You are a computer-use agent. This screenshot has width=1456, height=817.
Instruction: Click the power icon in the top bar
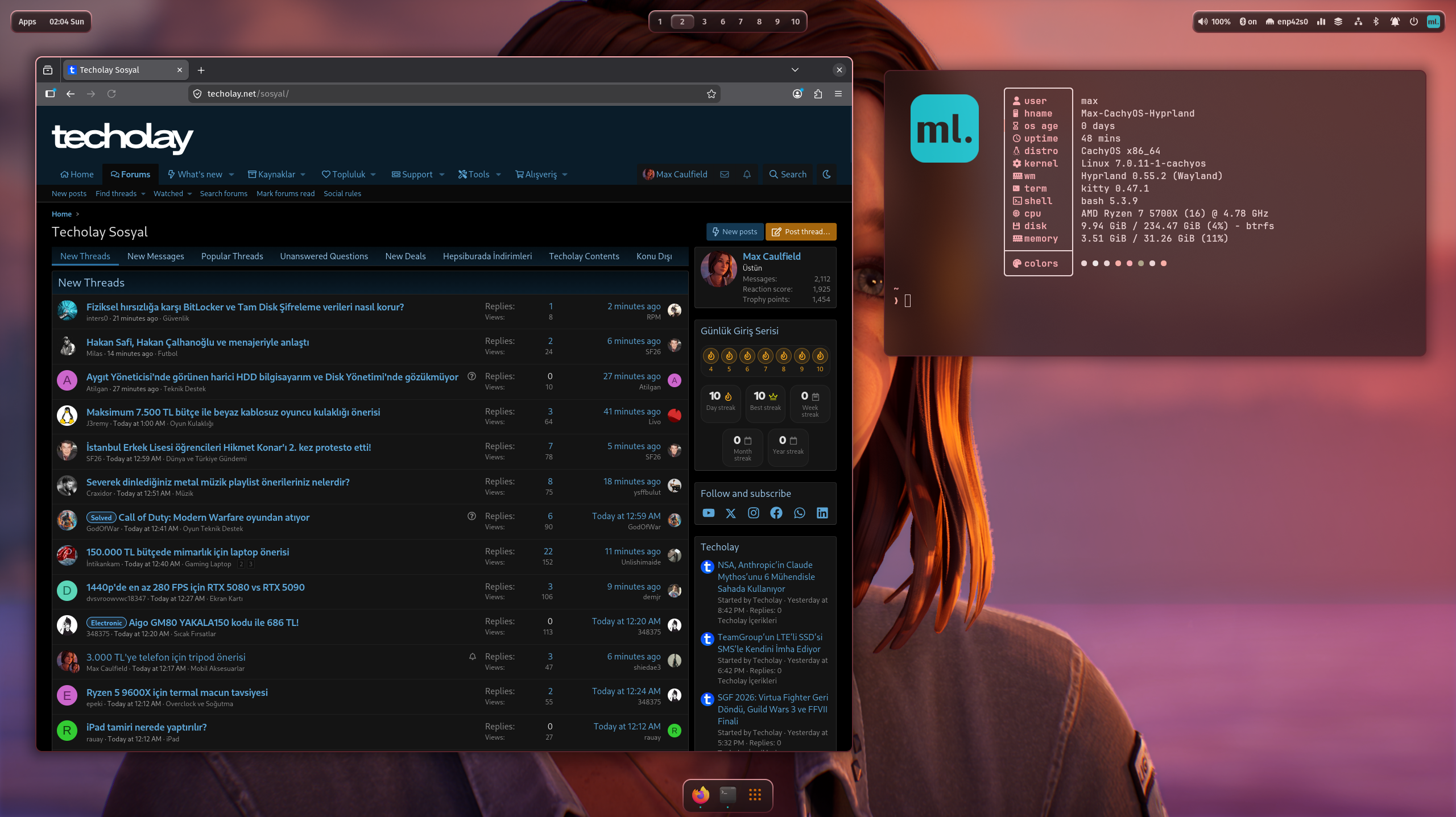click(x=1413, y=22)
